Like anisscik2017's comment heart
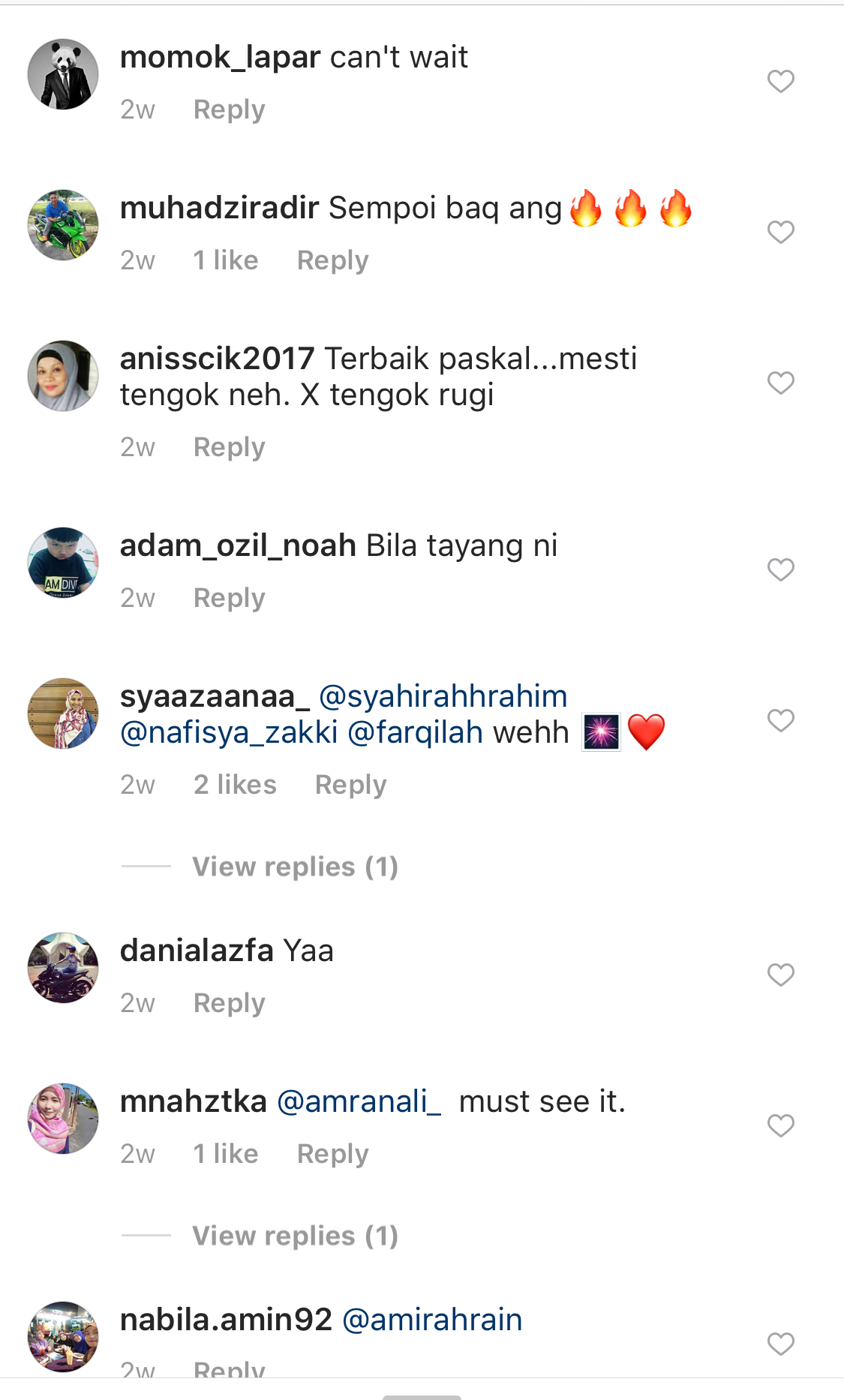 pos(780,383)
